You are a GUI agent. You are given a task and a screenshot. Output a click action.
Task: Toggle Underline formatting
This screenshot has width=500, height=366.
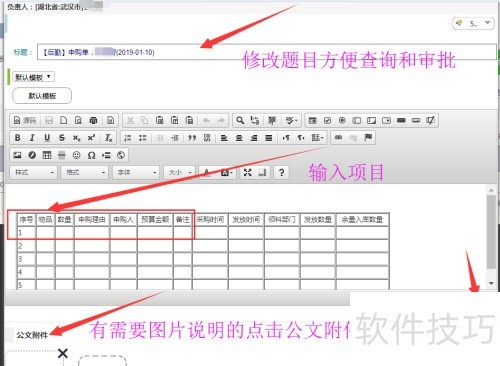click(x=47, y=138)
